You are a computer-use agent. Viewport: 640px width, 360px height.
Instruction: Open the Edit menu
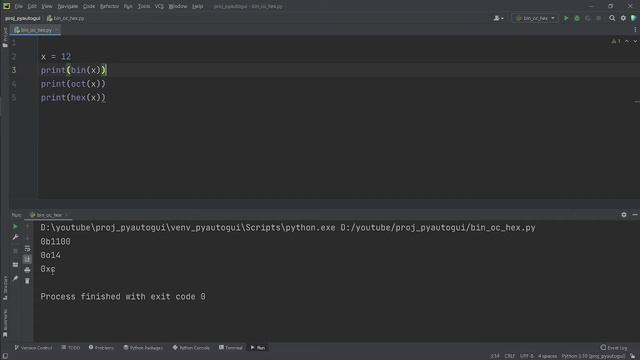(32, 6)
